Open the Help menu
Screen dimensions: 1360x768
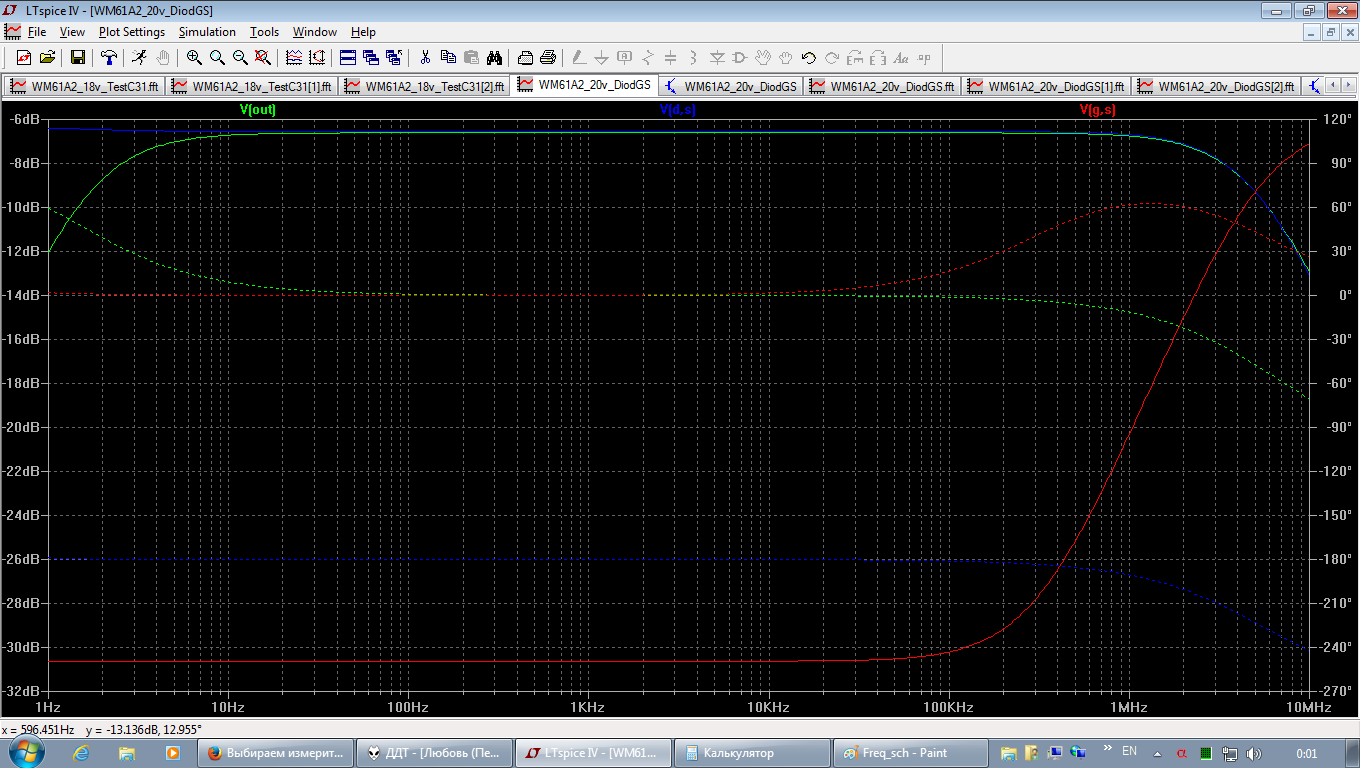(x=363, y=32)
